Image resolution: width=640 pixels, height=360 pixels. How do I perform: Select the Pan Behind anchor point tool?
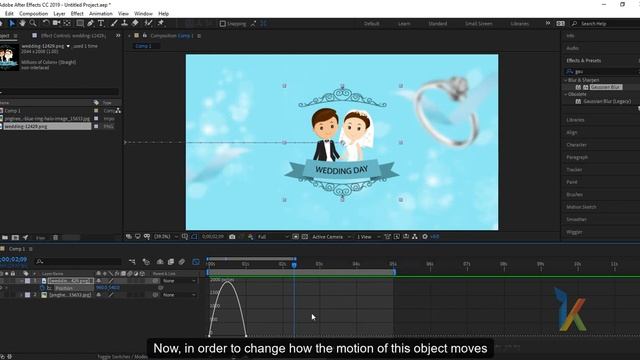point(67,24)
